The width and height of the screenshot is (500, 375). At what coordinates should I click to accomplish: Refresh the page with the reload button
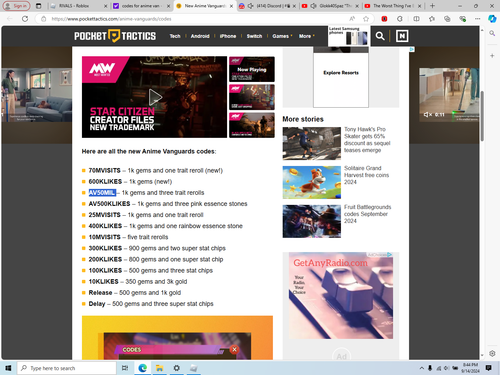coord(25,19)
